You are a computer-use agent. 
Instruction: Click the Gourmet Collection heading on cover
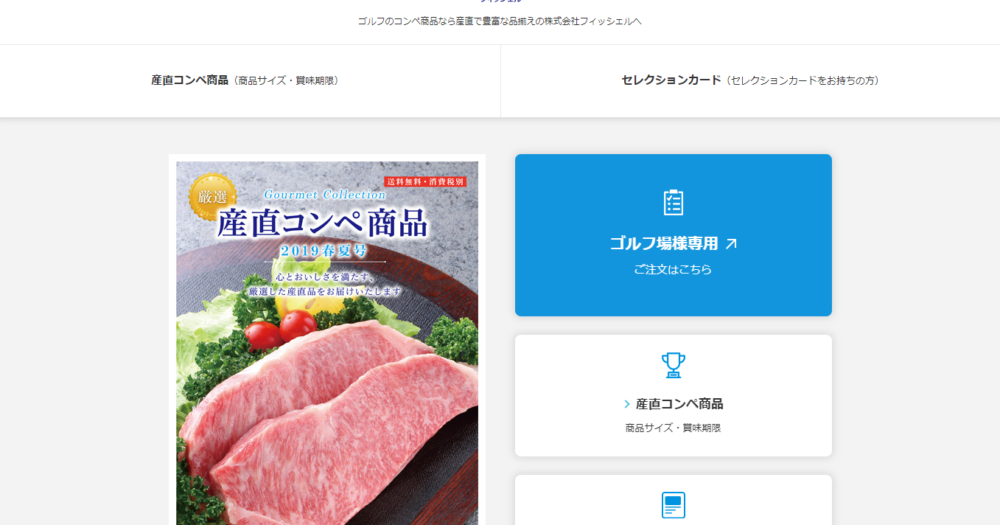coord(325,194)
